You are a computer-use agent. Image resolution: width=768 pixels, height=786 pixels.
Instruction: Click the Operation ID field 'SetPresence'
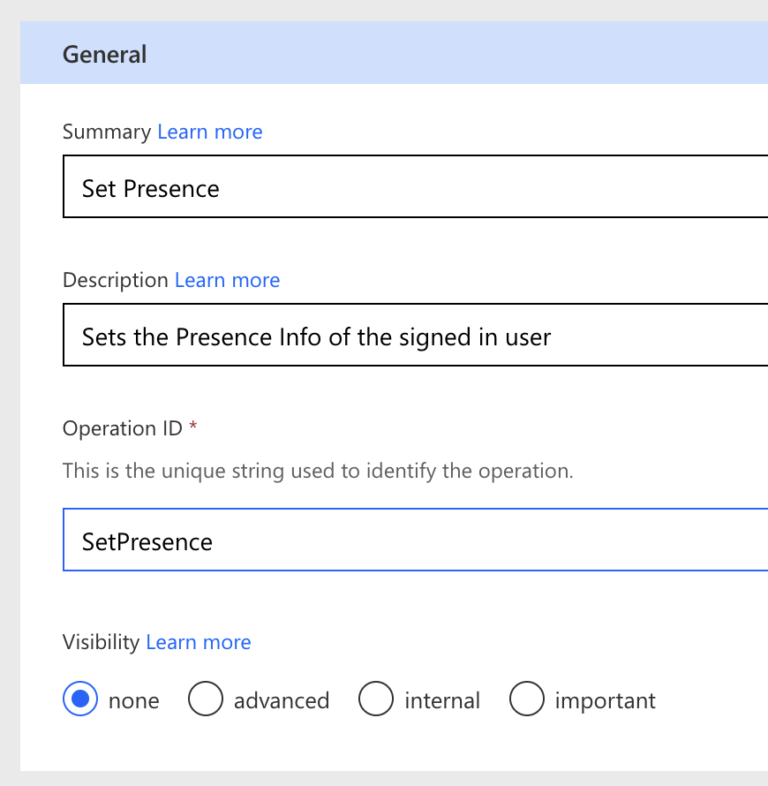[415, 539]
